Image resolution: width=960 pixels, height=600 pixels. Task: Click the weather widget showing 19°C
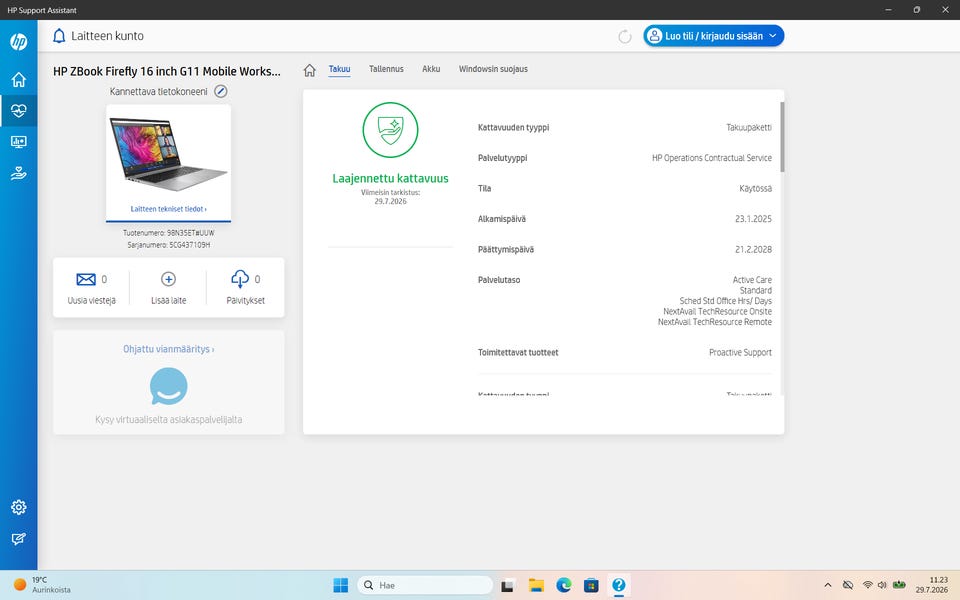(42, 585)
